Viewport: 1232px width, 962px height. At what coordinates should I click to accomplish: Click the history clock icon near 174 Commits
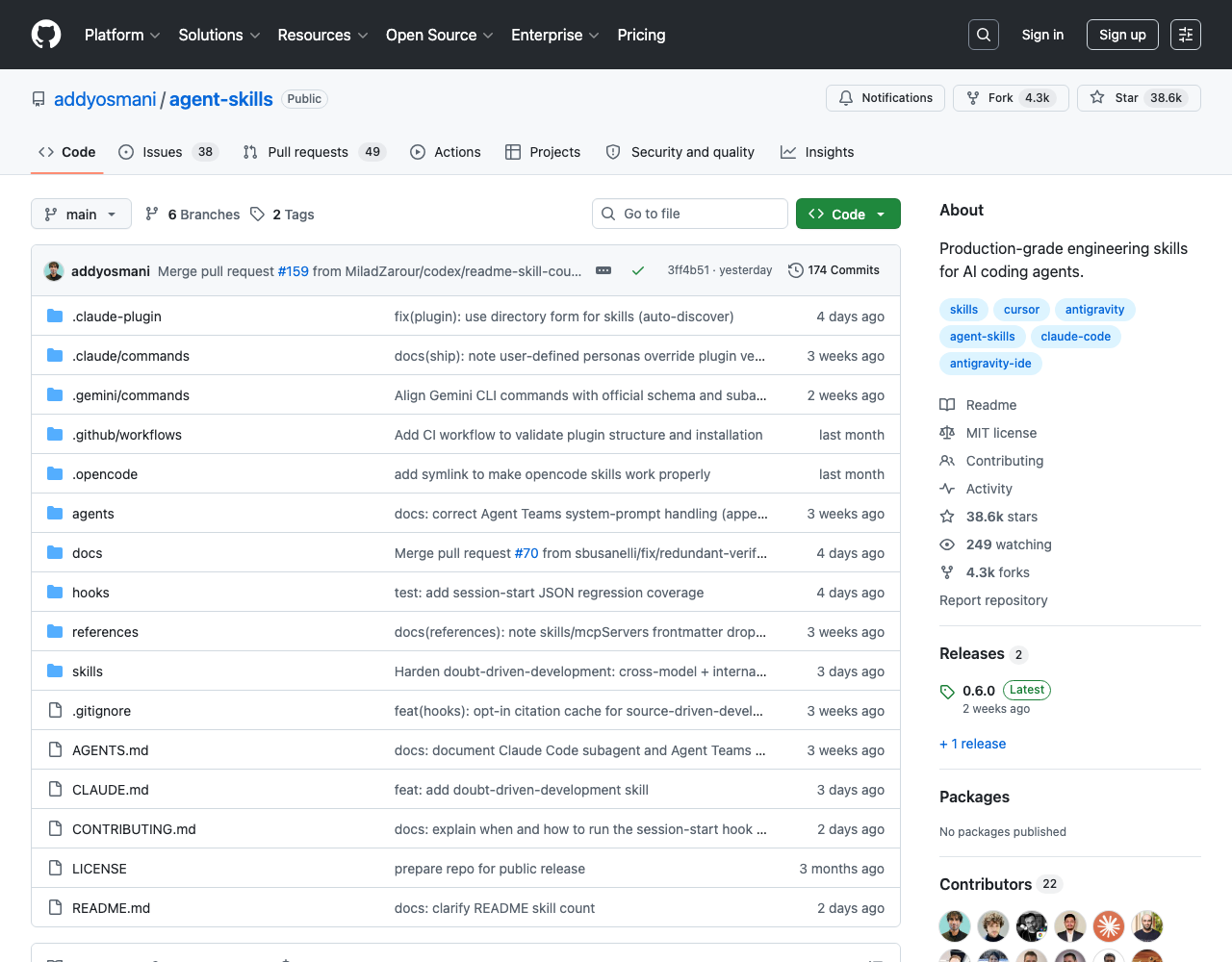pyautogui.click(x=795, y=270)
